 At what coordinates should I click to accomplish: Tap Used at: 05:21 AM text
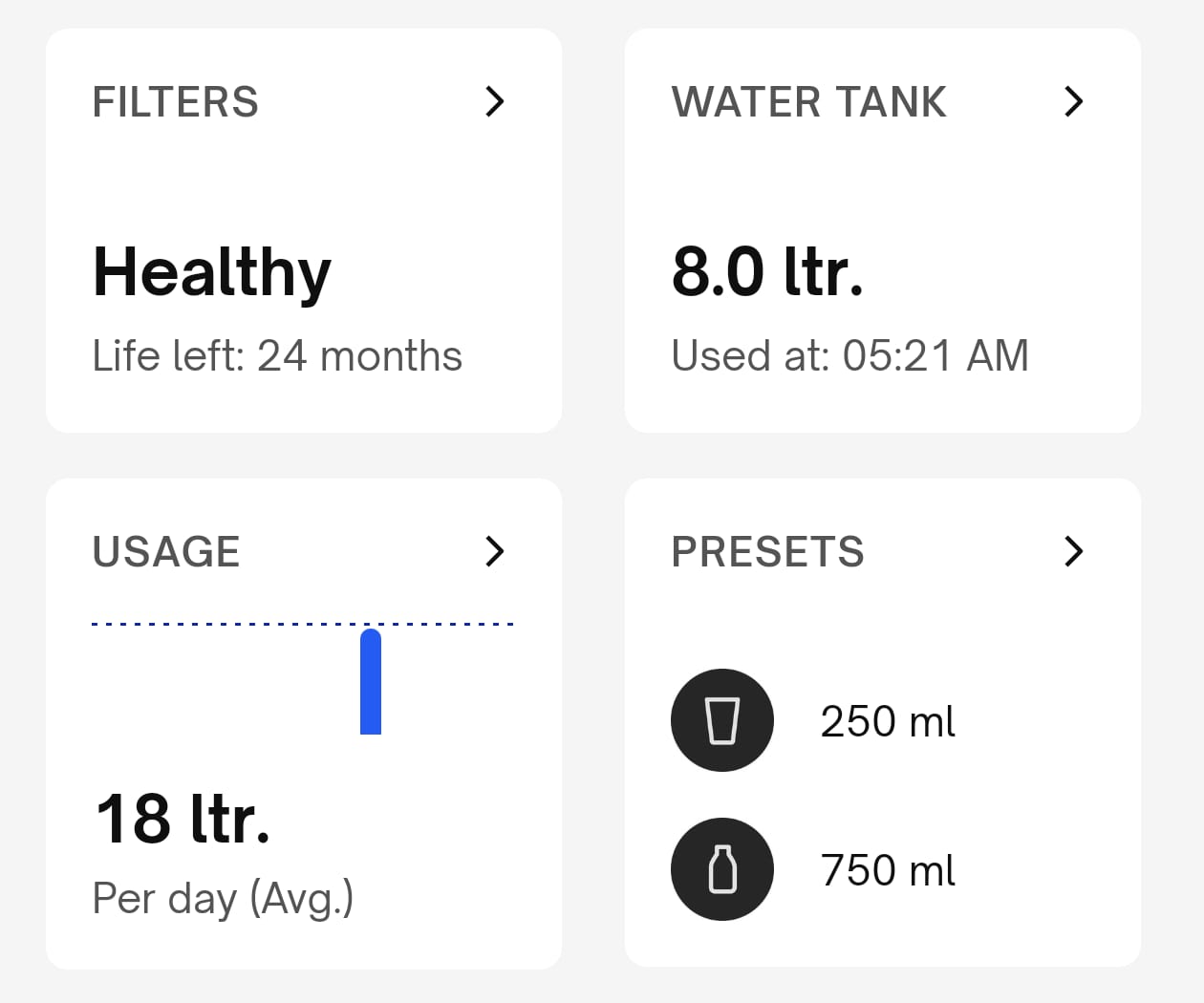click(x=850, y=355)
